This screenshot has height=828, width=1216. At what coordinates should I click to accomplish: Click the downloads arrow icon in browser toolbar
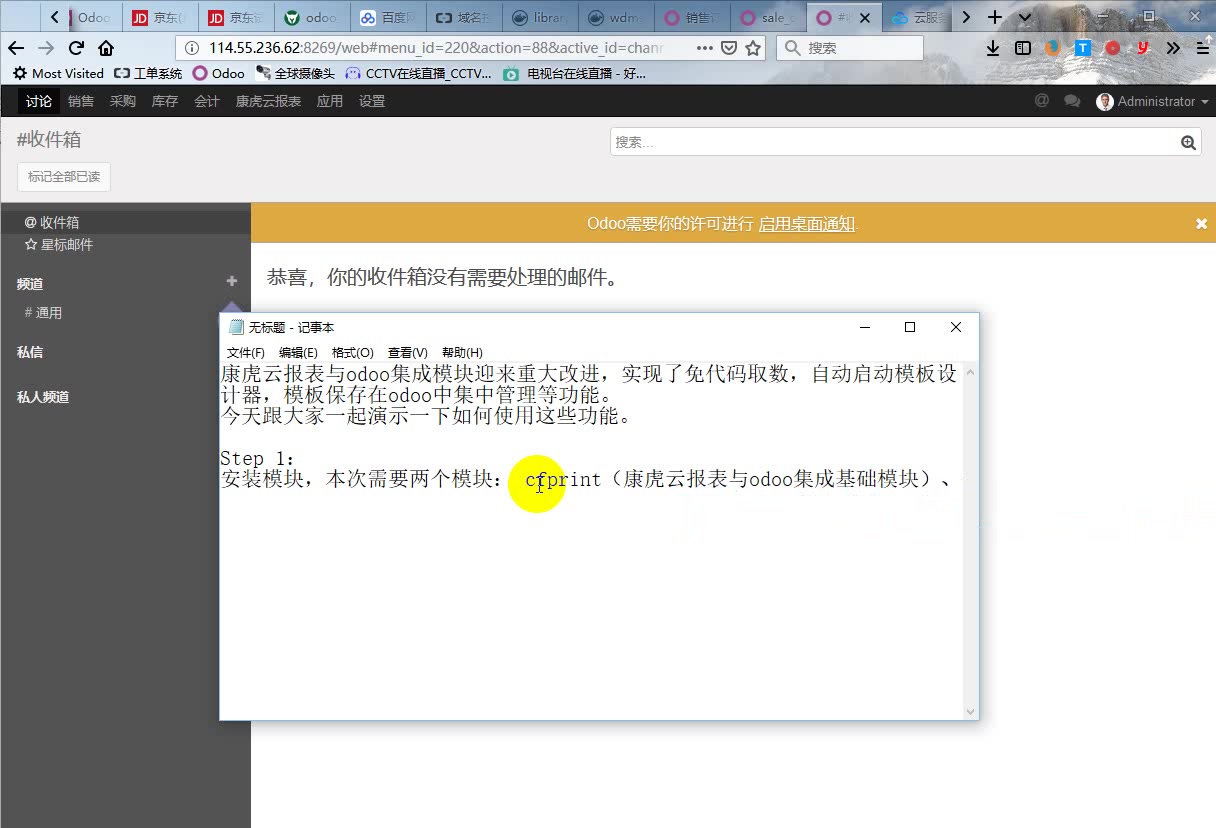click(x=991, y=47)
